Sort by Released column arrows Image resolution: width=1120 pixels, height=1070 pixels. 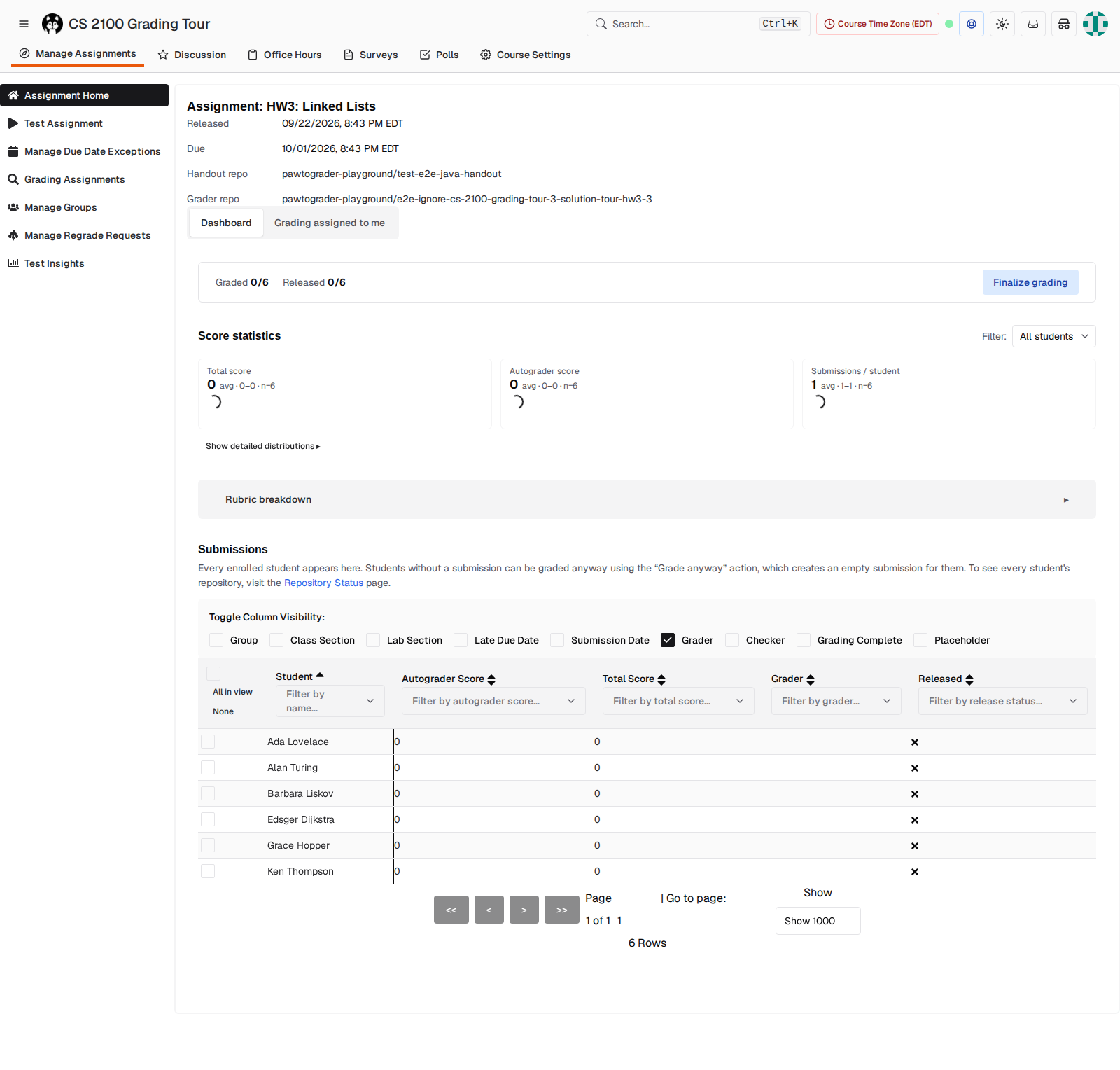pyautogui.click(x=969, y=679)
